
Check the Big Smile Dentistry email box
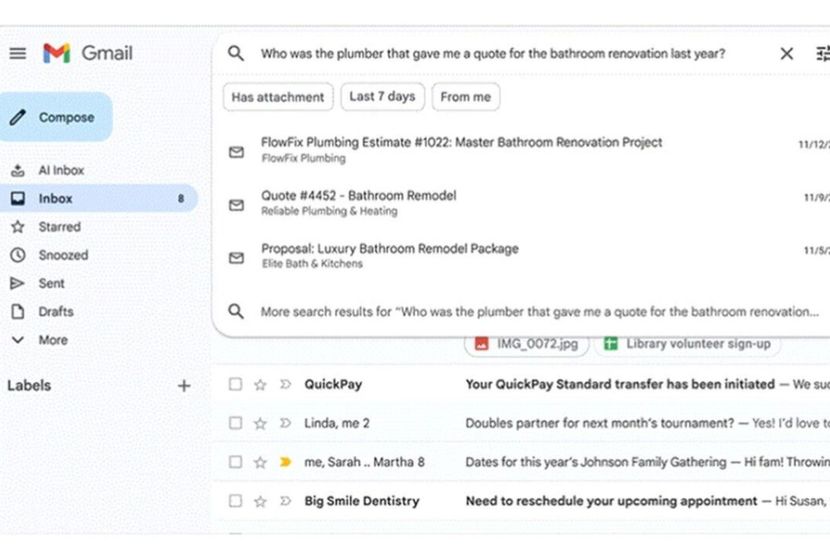(x=235, y=501)
